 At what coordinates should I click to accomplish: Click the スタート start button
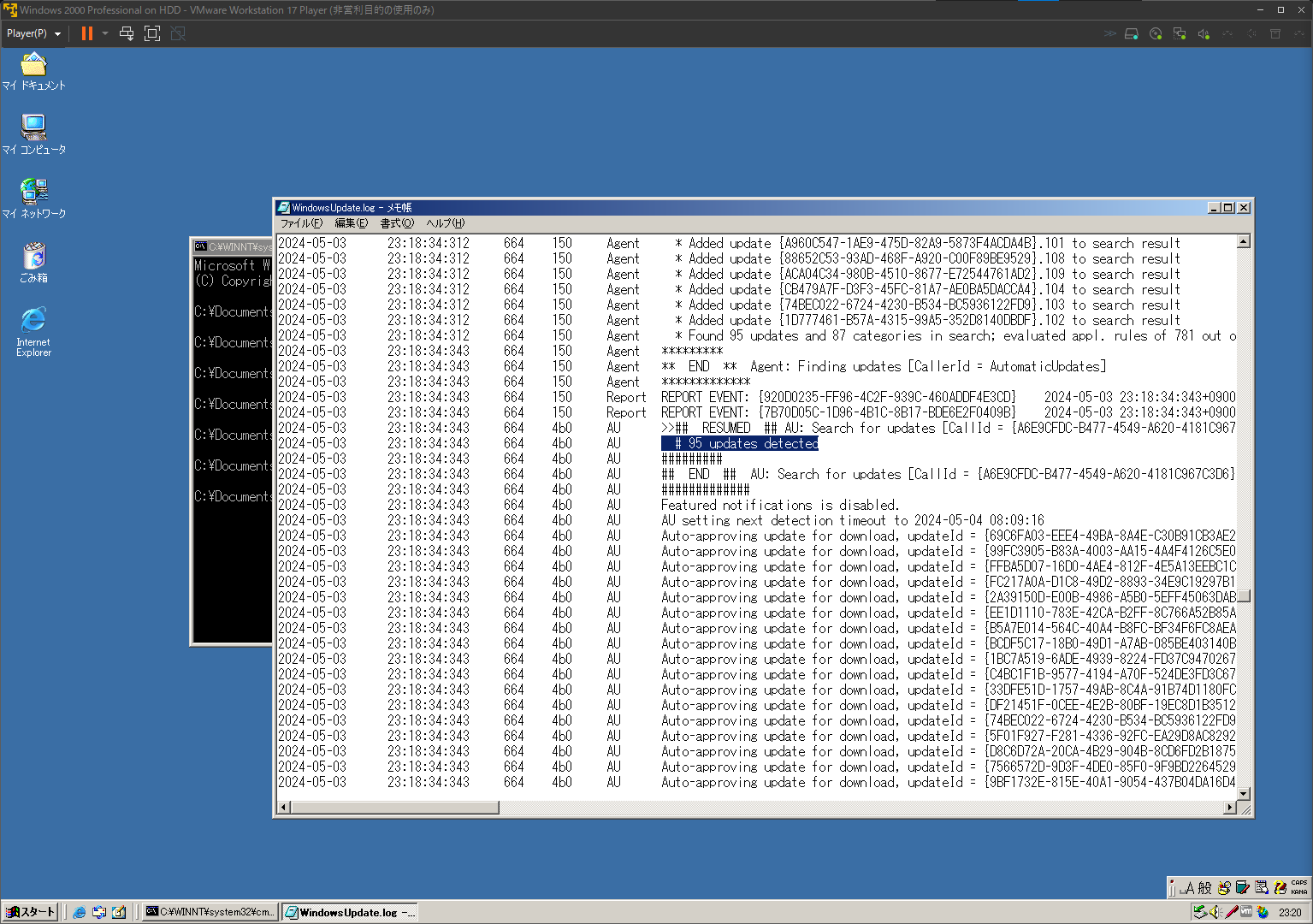[x=31, y=912]
